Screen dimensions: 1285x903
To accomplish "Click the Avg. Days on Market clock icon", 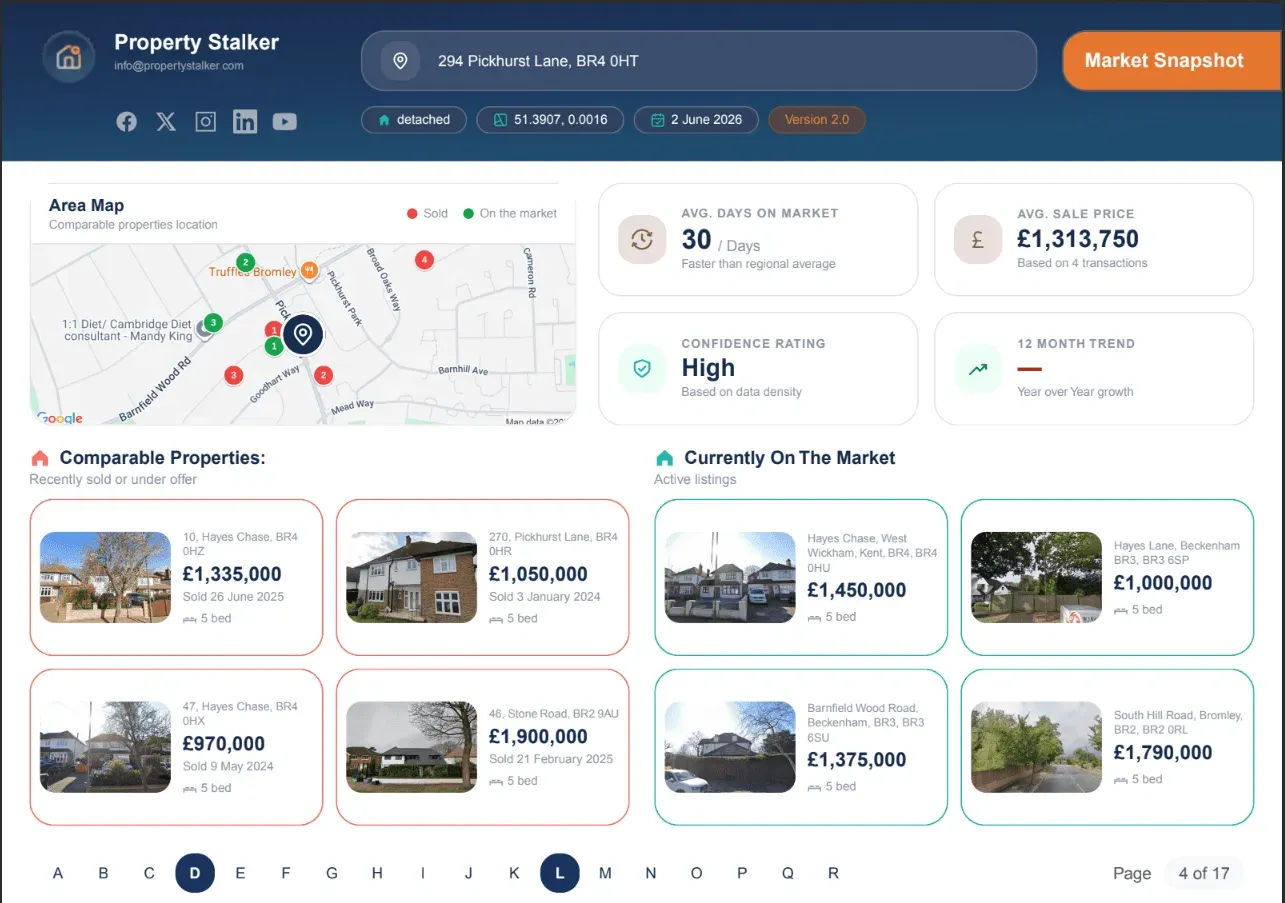I will 642,240.
